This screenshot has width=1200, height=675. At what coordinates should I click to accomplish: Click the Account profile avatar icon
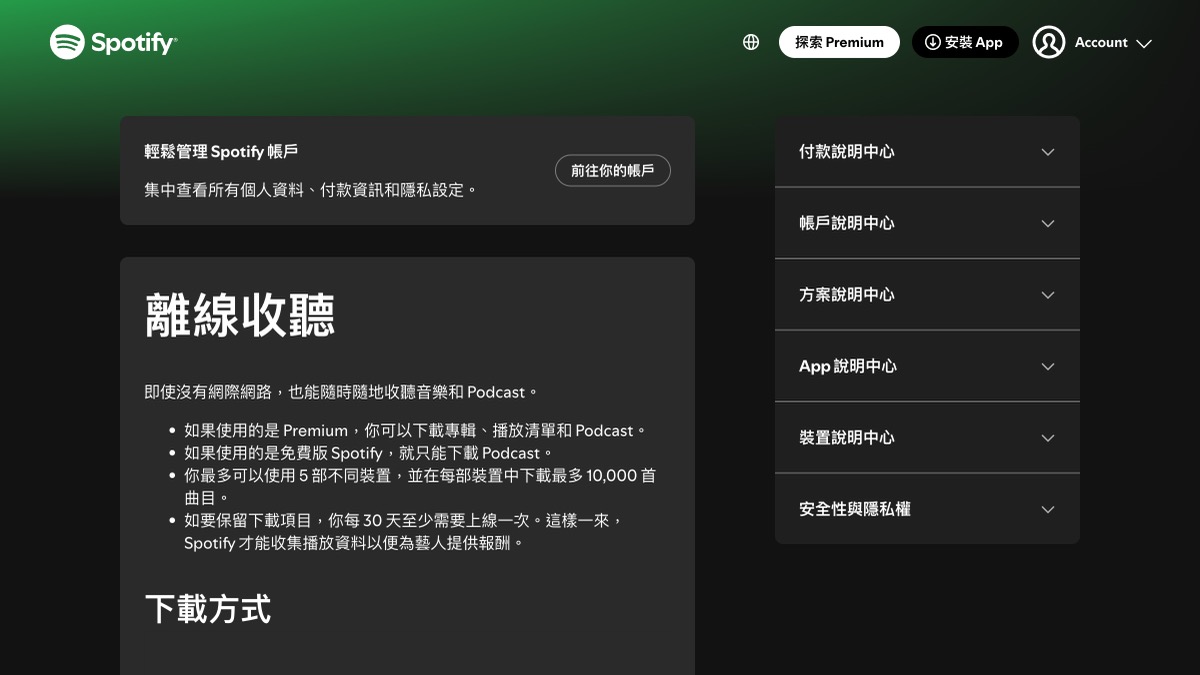click(1049, 42)
